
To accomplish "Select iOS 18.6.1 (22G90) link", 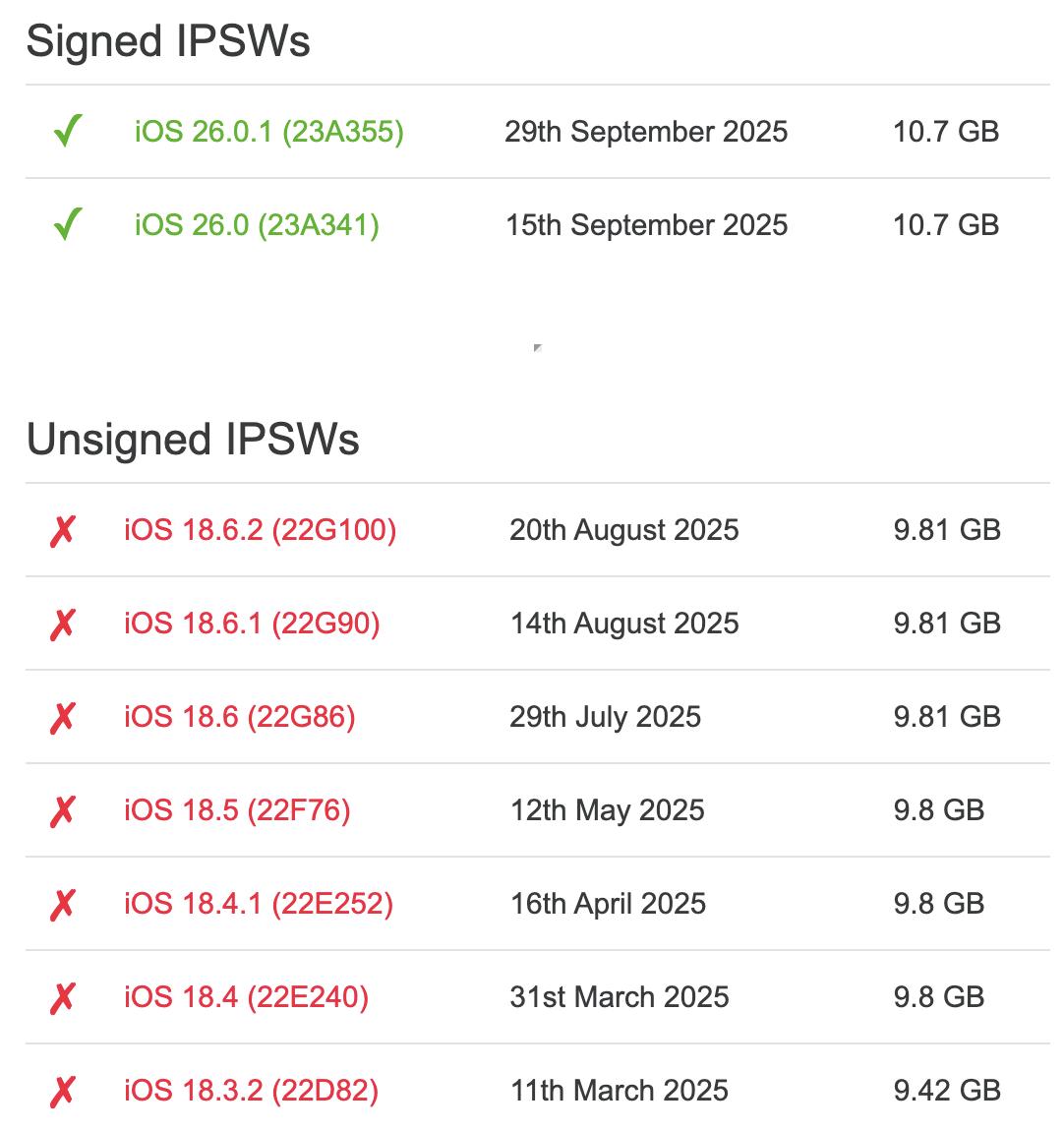I will tap(252, 624).
